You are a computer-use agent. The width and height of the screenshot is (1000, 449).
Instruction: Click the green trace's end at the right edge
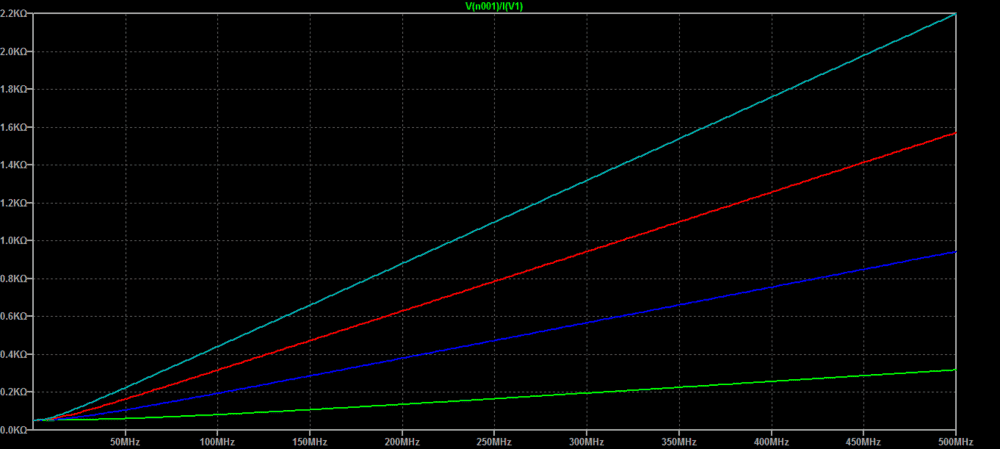click(x=955, y=370)
